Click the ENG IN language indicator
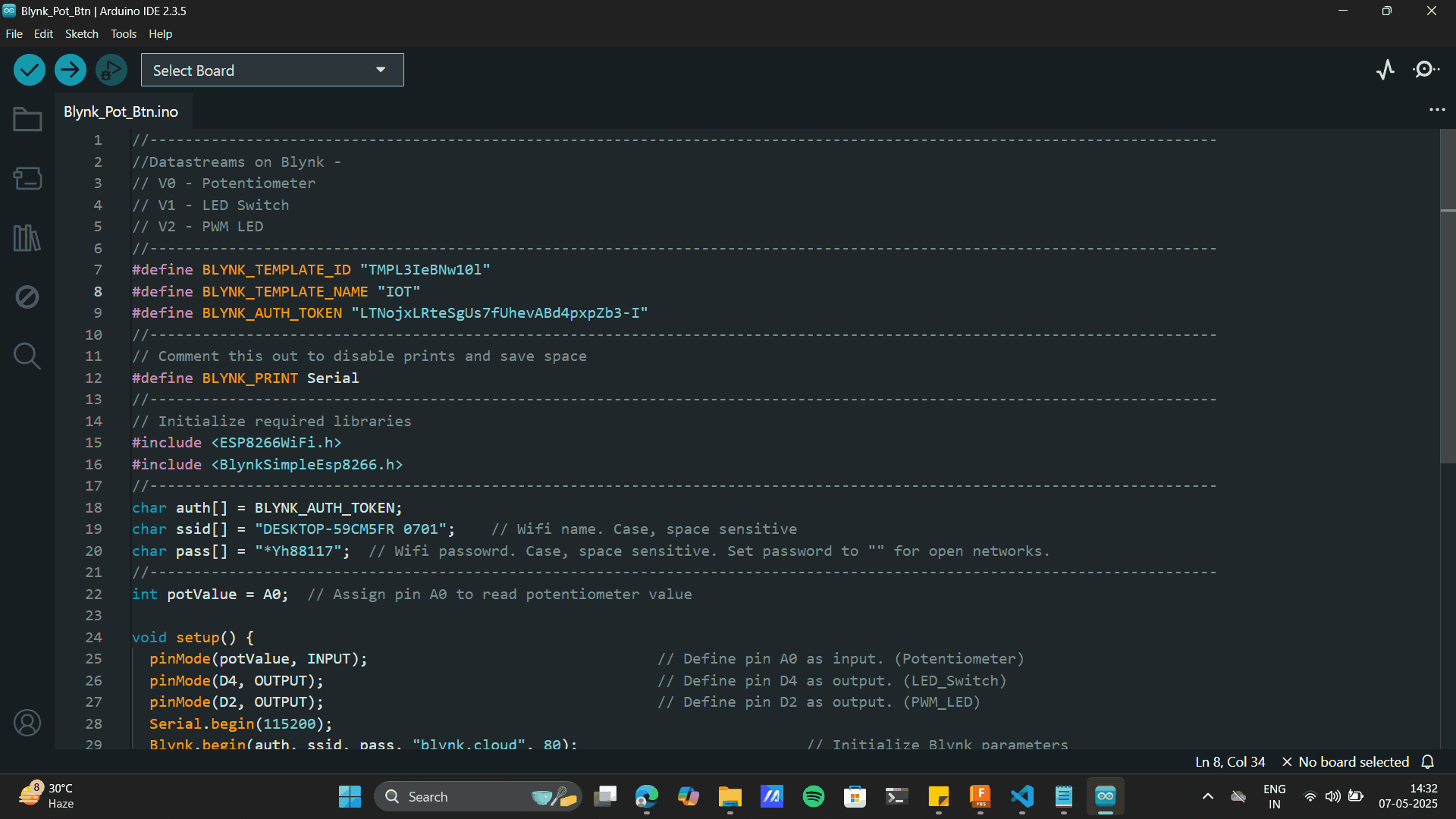 click(x=1275, y=796)
